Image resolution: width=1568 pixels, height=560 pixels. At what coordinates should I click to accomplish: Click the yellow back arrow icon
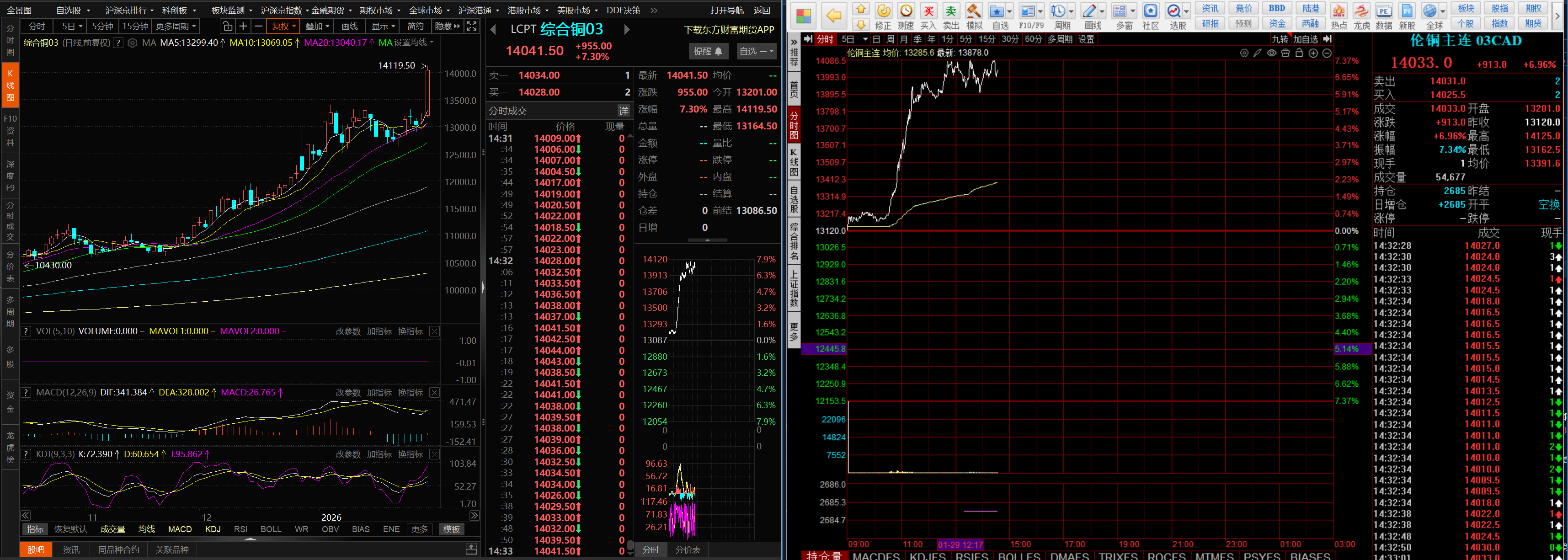click(x=834, y=16)
